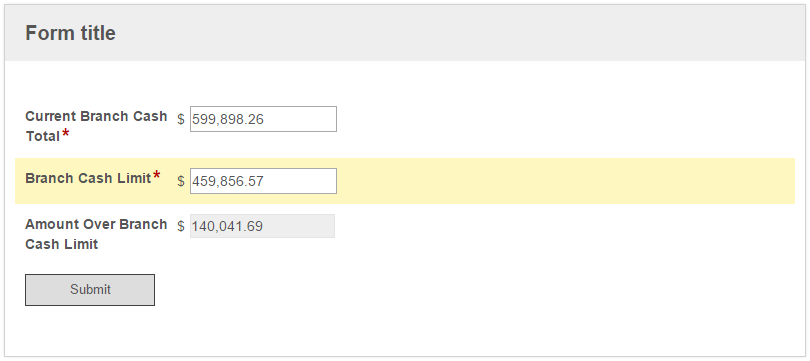This screenshot has height=361, width=810.
Task: Click on the 140,041.69 calculated value
Action: click(227, 226)
